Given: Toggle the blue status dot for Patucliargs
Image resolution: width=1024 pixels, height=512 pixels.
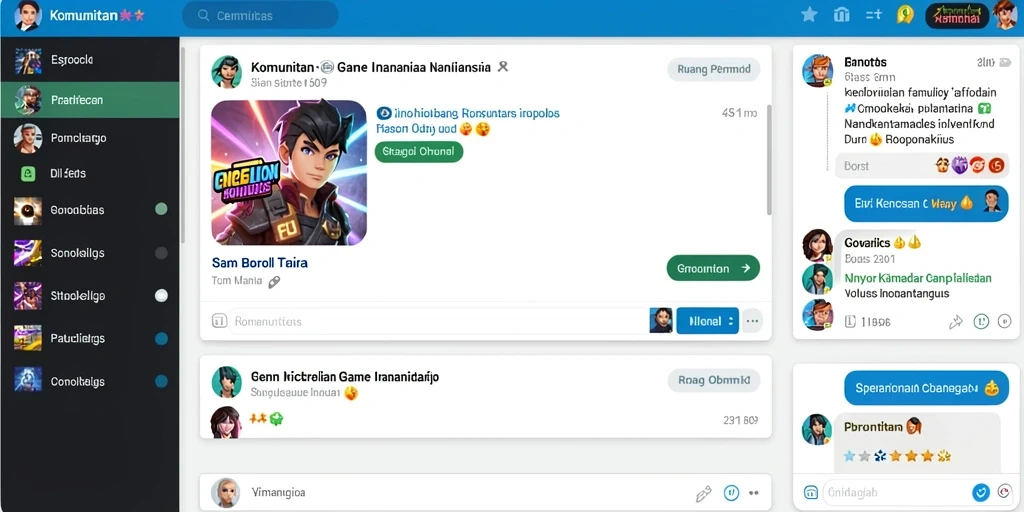Looking at the screenshot, I should pos(161,338).
